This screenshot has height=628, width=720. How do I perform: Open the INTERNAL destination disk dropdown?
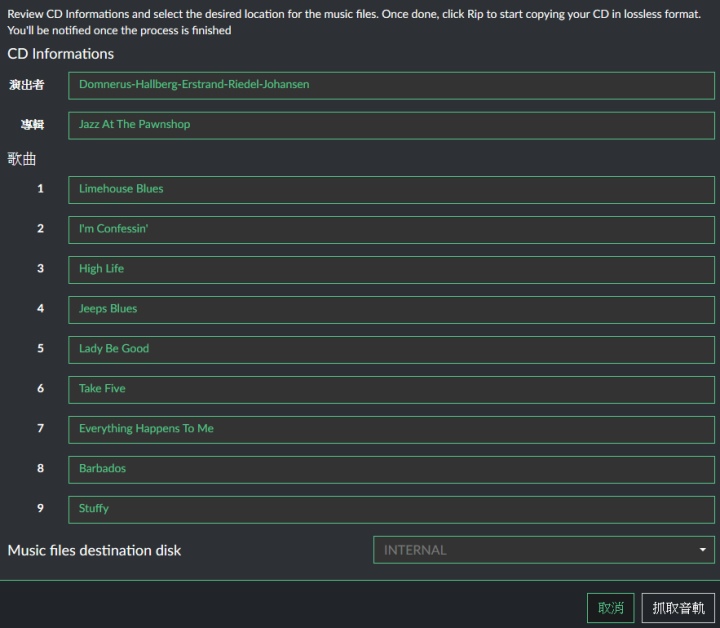click(x=544, y=550)
